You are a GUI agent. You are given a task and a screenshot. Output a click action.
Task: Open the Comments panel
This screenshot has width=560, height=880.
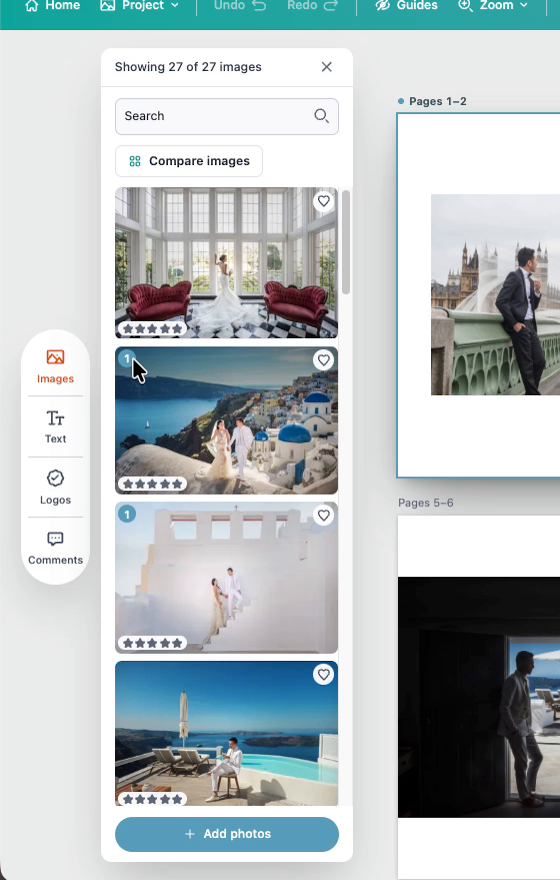(55, 548)
